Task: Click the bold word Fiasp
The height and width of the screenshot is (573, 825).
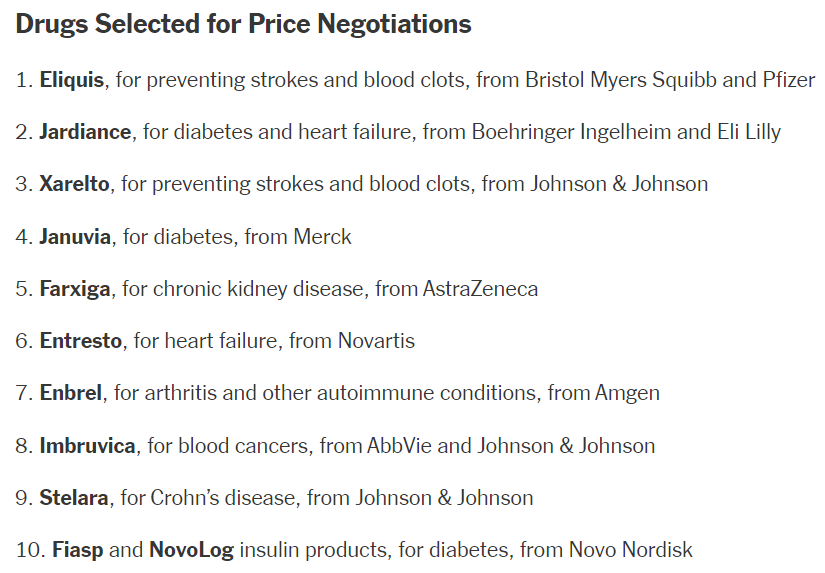Action: (x=77, y=550)
